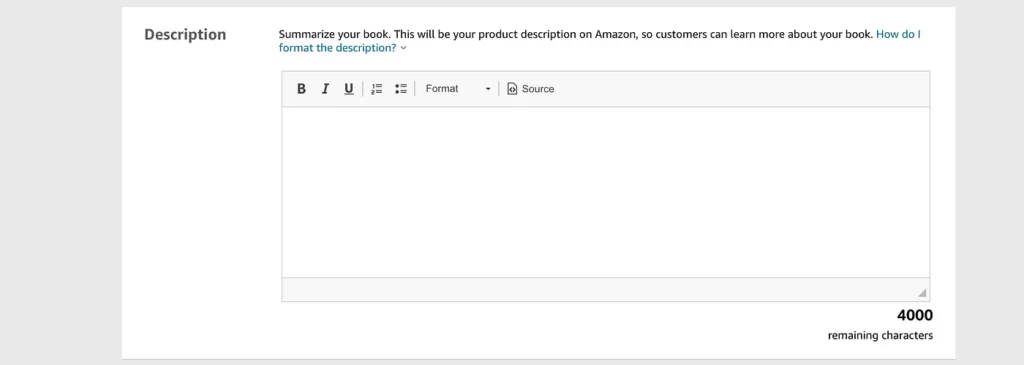Viewport: 1024px width, 365px height.
Task: Open "How do I format the description?" link
Action: point(600,41)
